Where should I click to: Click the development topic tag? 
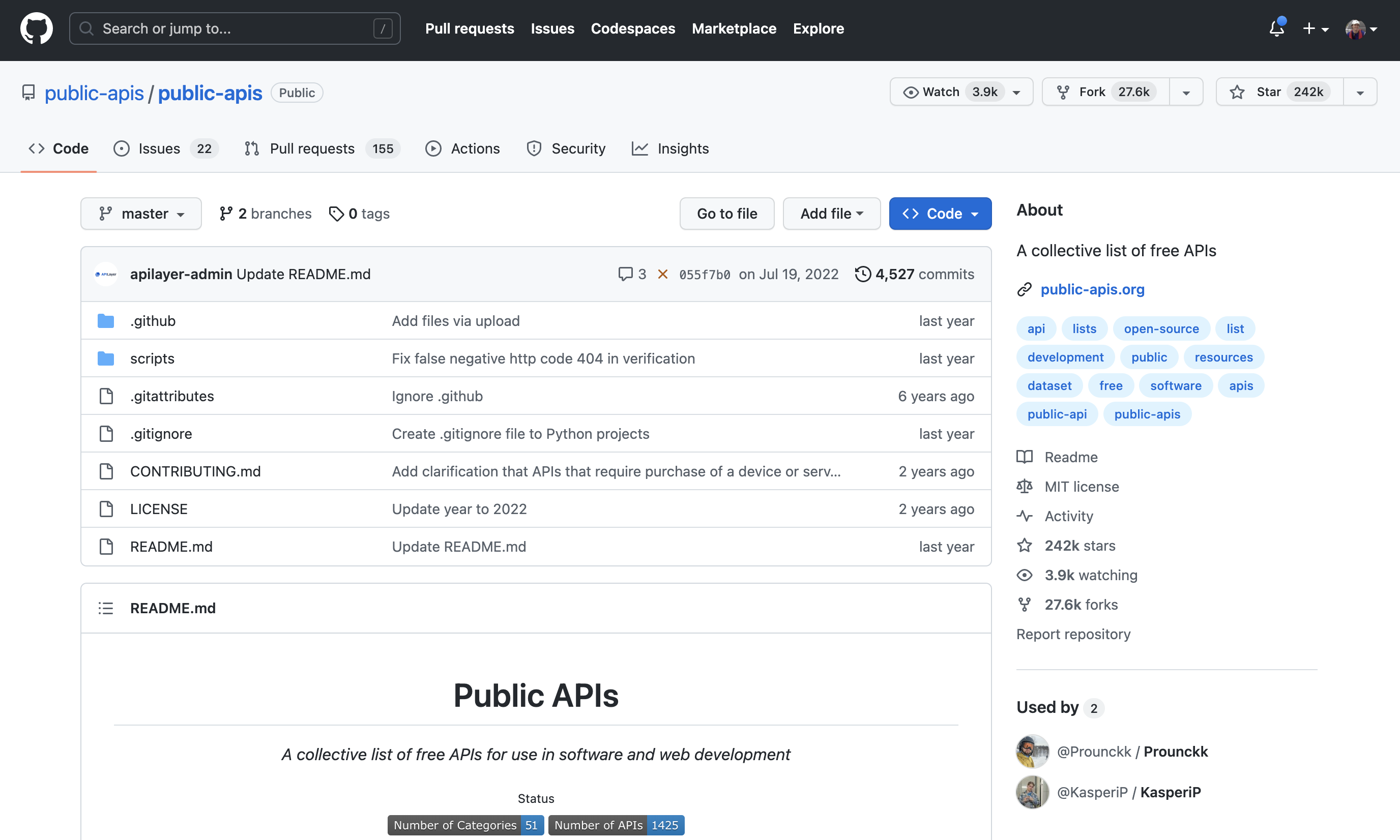tap(1065, 357)
